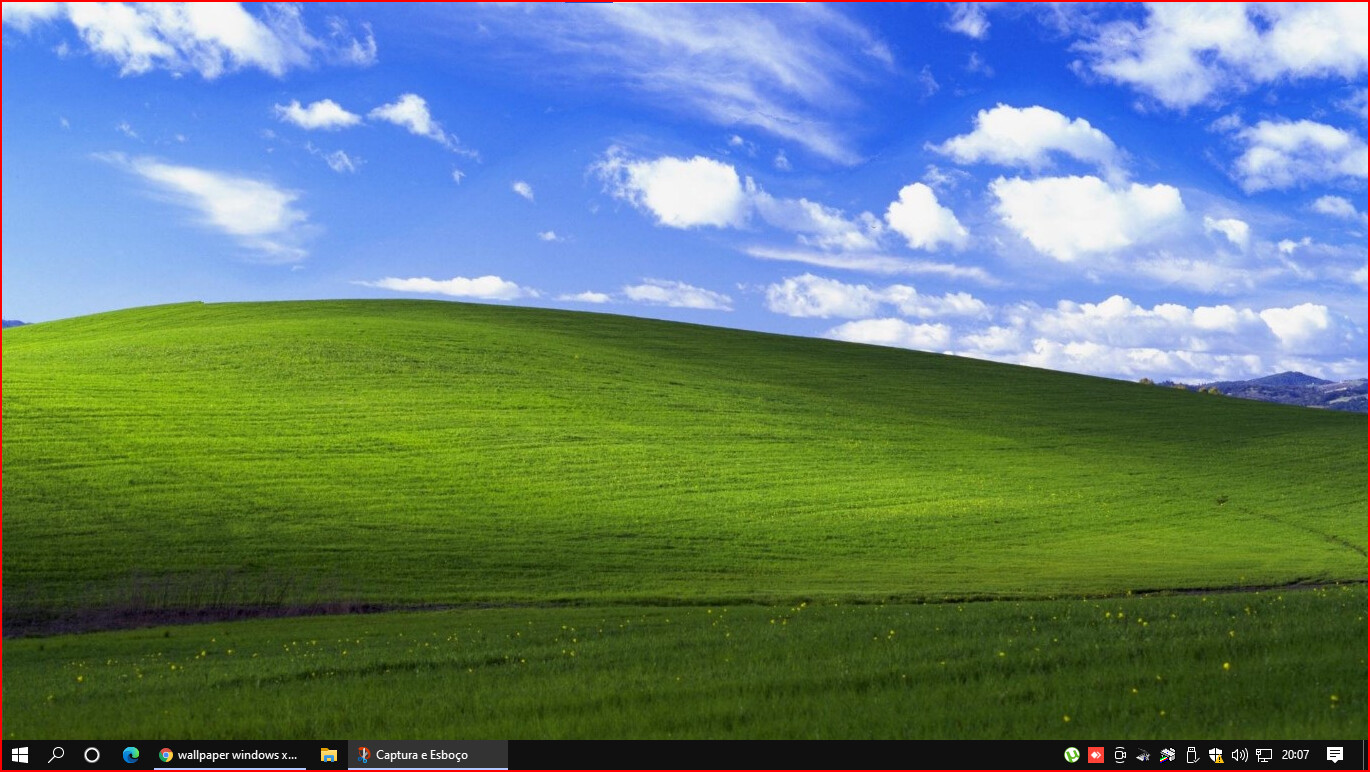1370x772 pixels.
Task: Open AnyDesk red tray icon
Action: (x=1096, y=755)
